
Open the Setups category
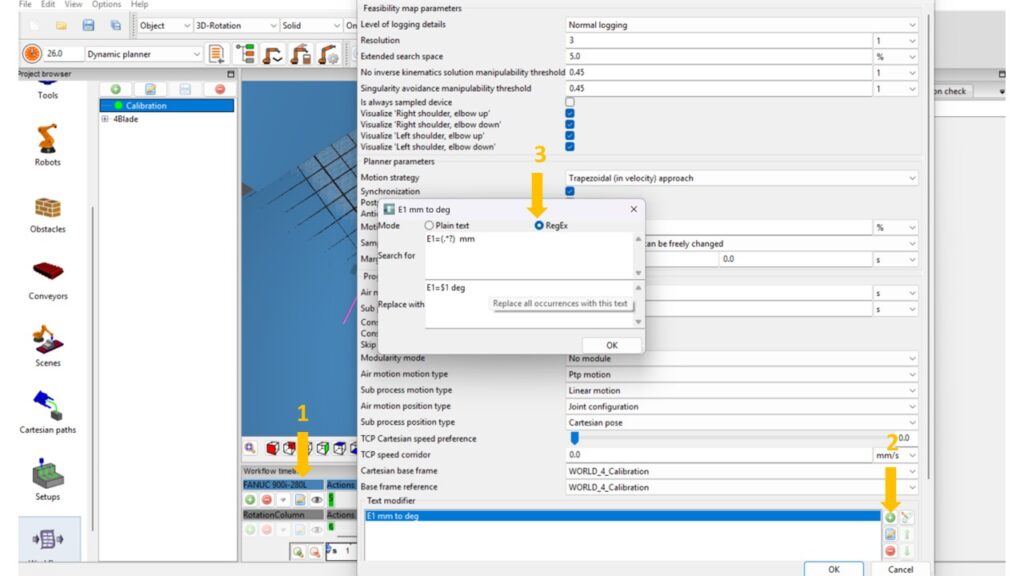(47, 476)
